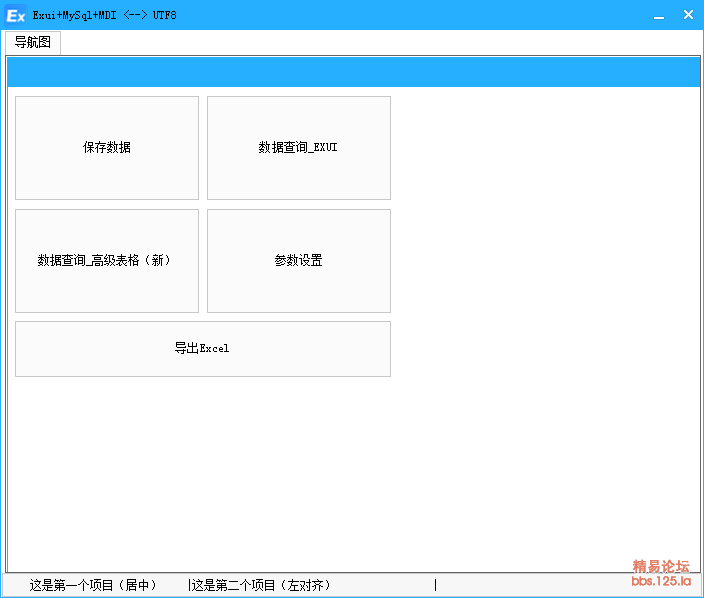Click empty tab strip area right of 导航图
The width and height of the screenshot is (704, 598).
380,42
